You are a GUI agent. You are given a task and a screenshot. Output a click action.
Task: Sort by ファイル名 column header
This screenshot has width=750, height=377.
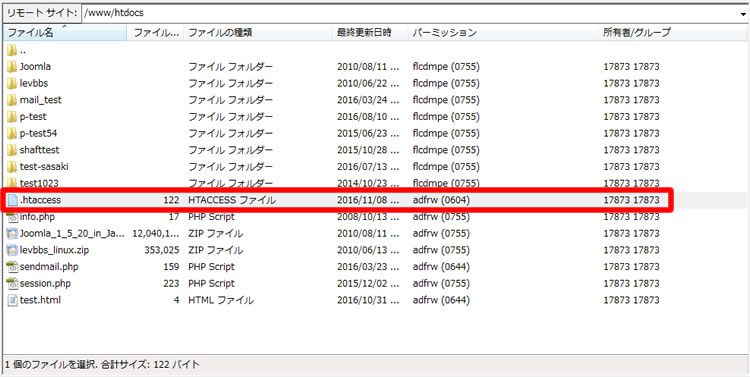click(x=65, y=33)
